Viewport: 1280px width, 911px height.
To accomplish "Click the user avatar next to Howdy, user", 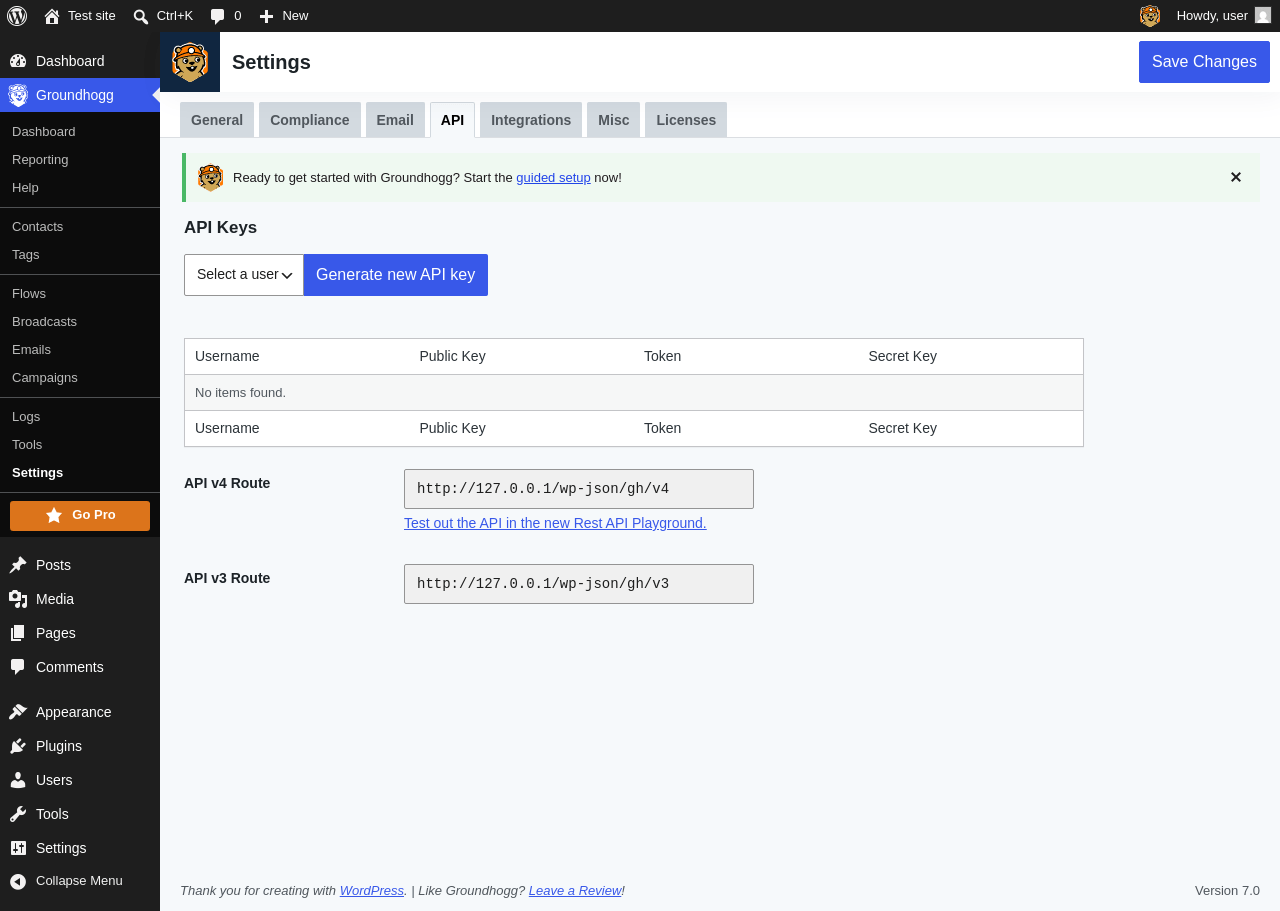I will point(1263,16).
